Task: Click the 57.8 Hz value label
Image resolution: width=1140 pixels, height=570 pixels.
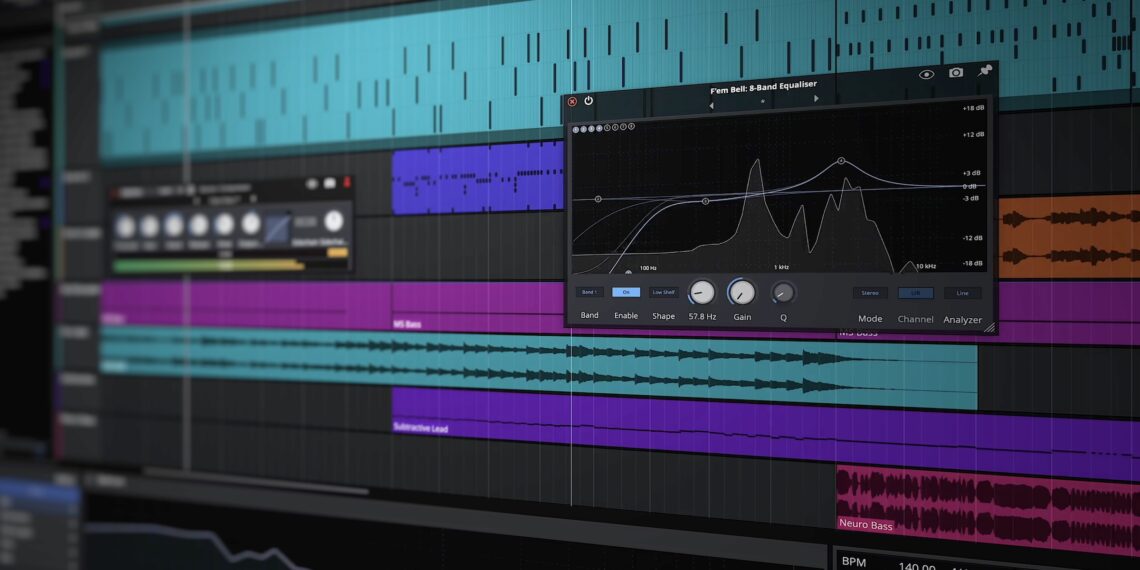Action: 702,317
